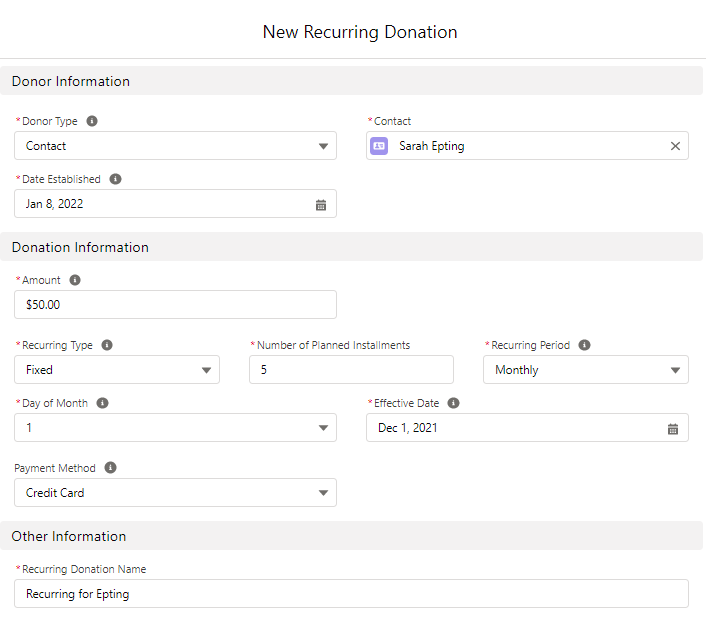
Task: Open the Recurring Period dropdown
Action: click(x=586, y=370)
